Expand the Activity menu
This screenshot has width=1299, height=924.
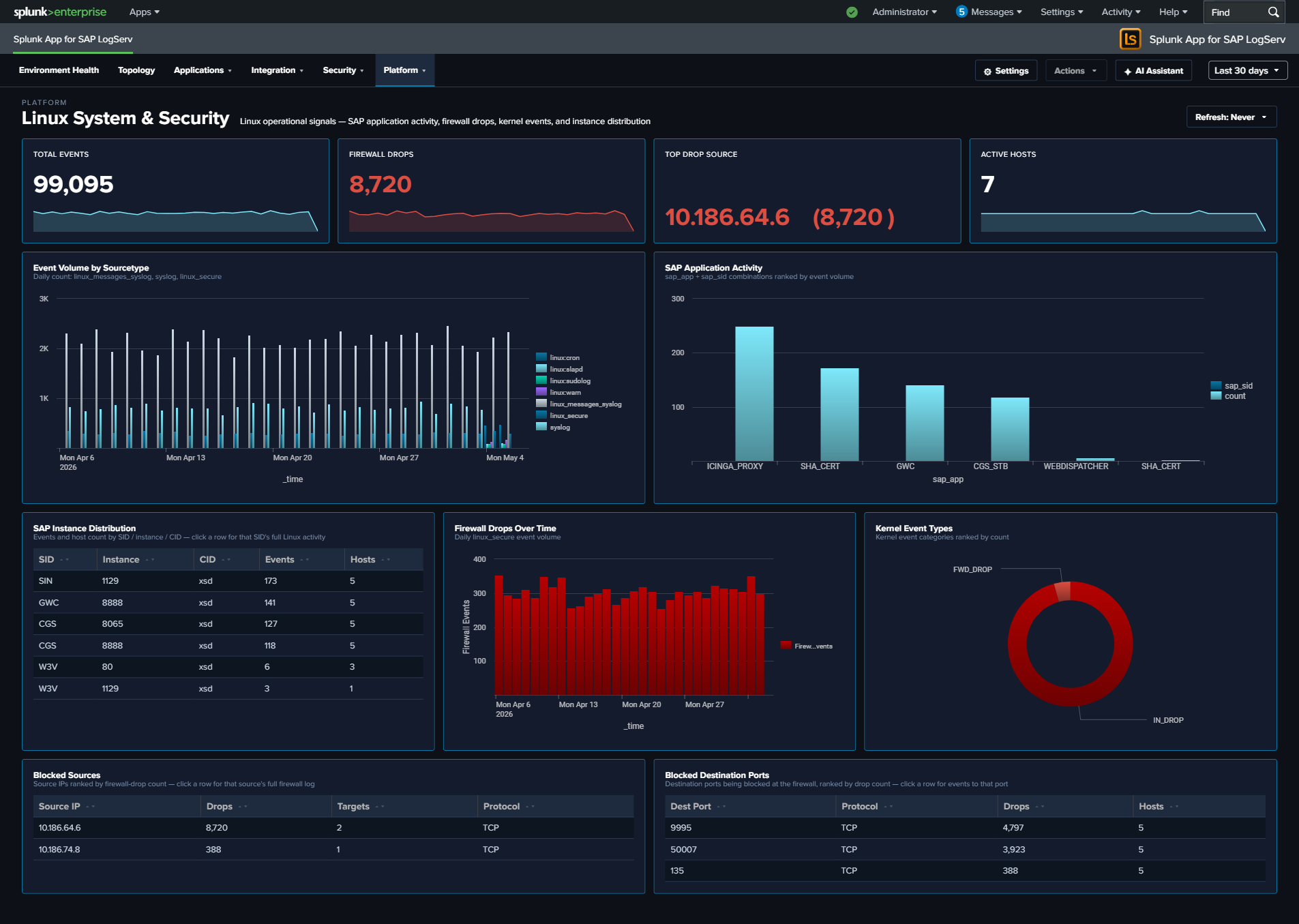1121,12
